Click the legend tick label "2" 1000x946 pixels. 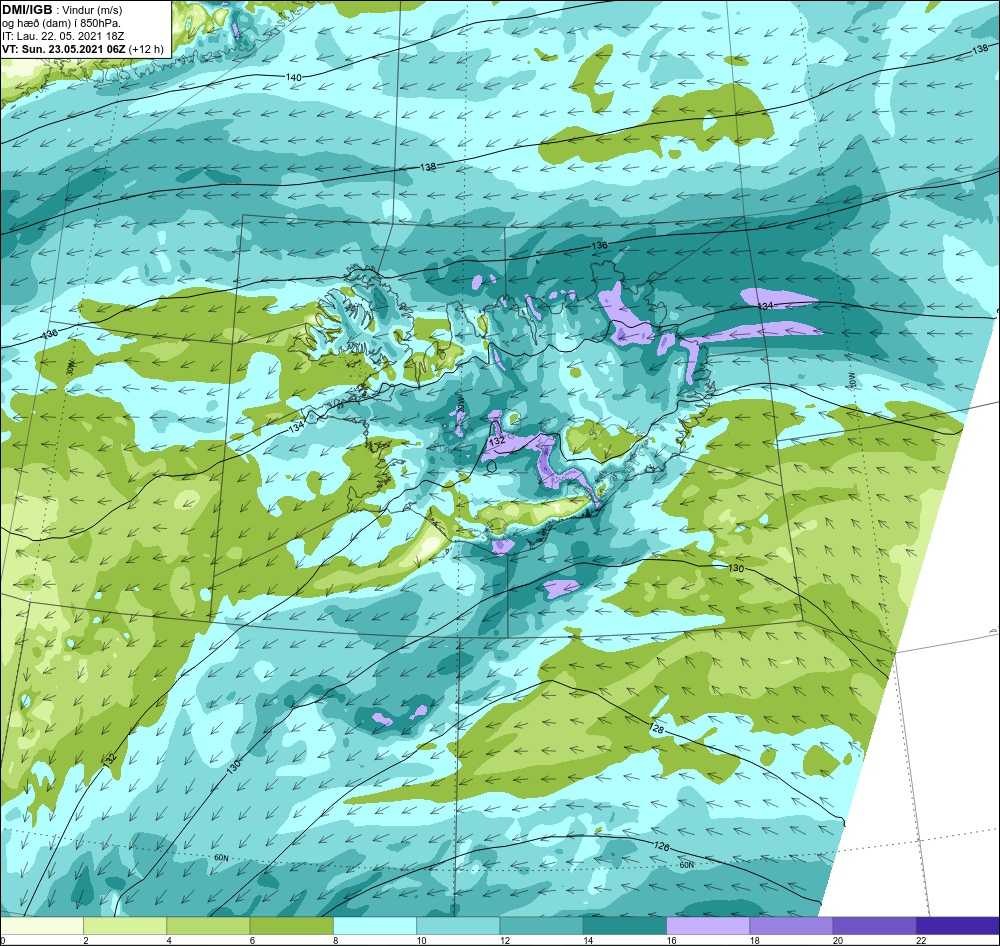(85, 940)
